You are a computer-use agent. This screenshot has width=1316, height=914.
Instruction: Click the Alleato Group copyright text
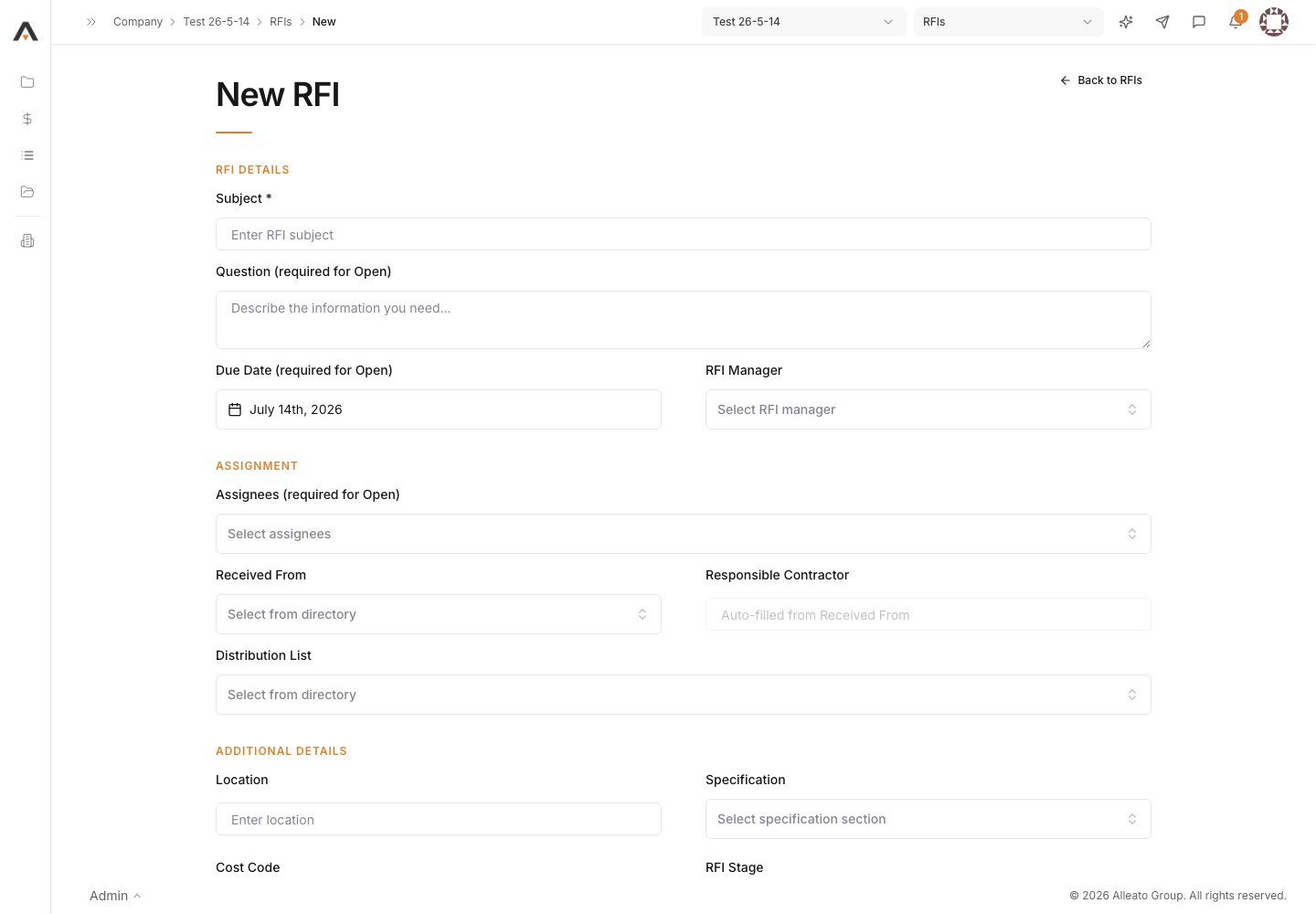[1178, 896]
